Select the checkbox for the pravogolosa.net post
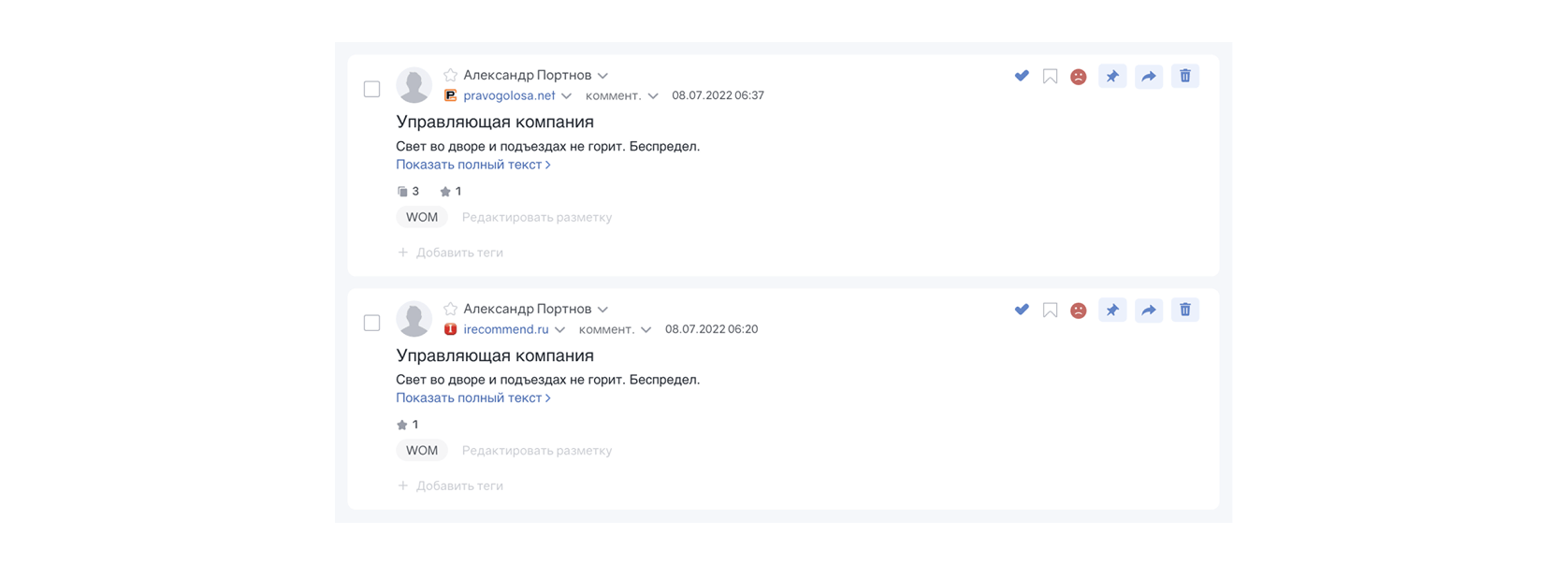 point(371,89)
